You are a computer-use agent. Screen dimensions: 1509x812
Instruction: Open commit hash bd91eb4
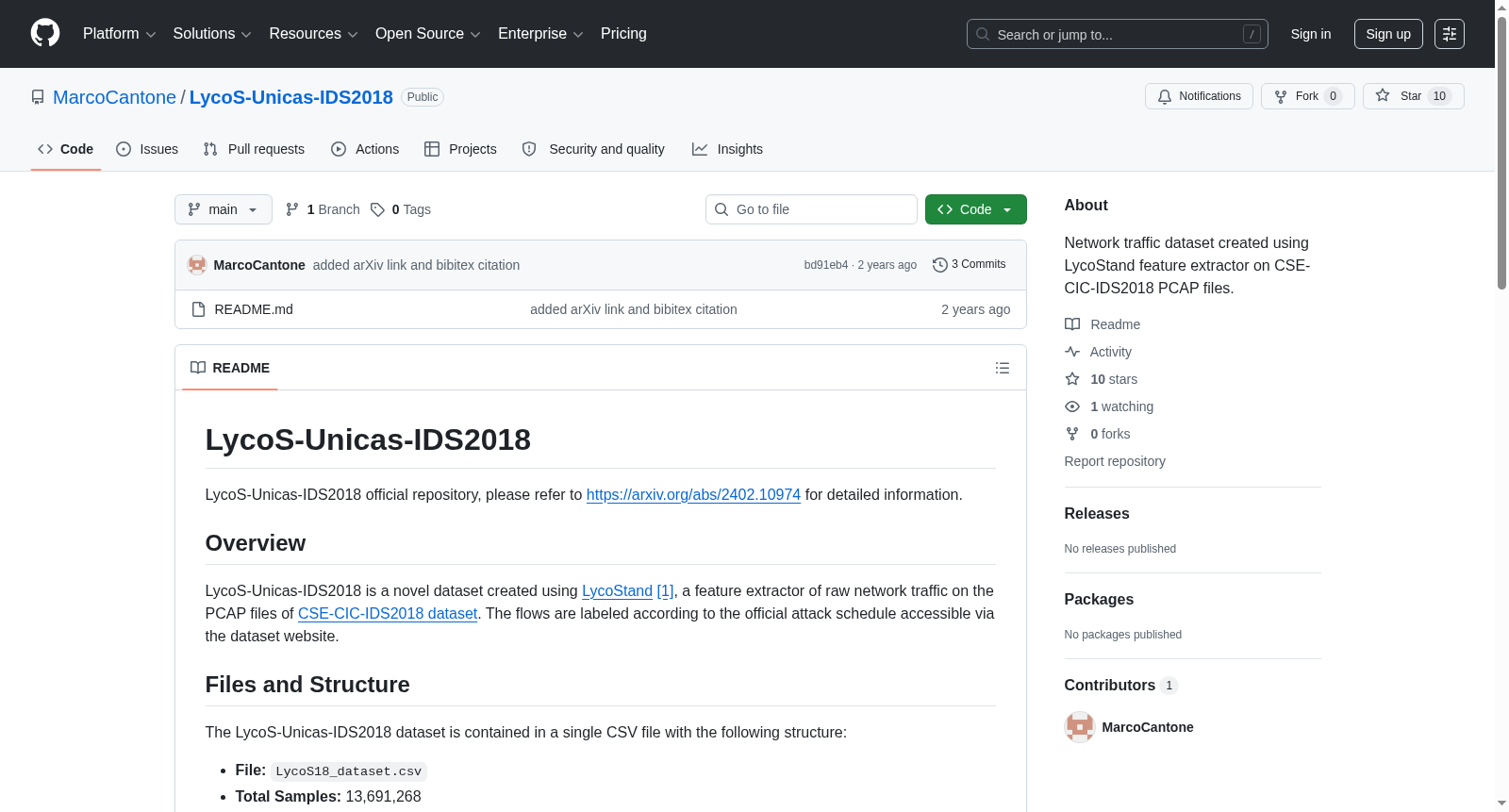[x=826, y=265]
